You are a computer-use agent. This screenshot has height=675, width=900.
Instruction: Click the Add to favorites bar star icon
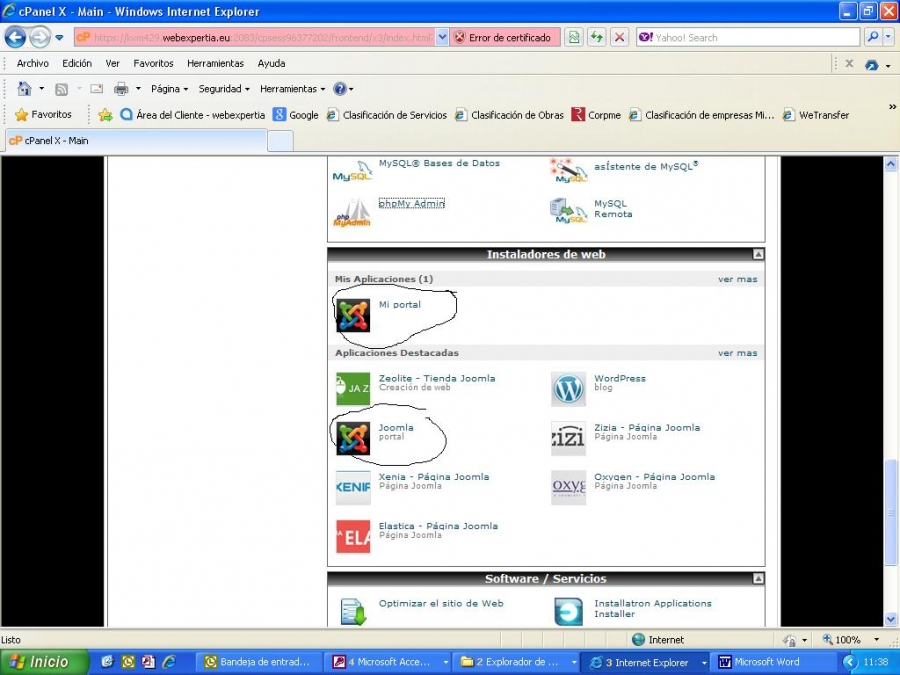point(105,115)
